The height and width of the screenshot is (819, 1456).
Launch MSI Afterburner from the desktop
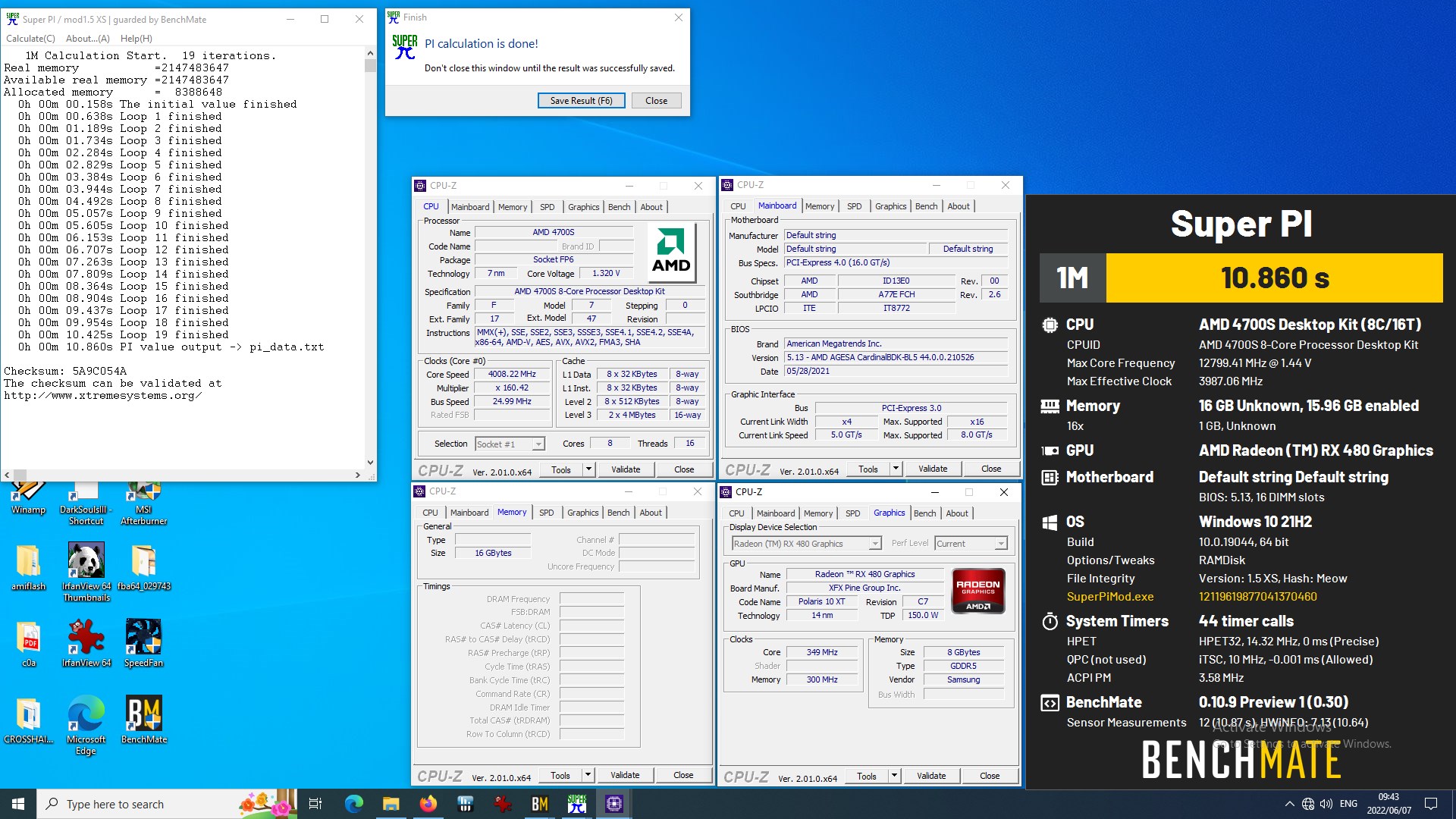(x=143, y=503)
